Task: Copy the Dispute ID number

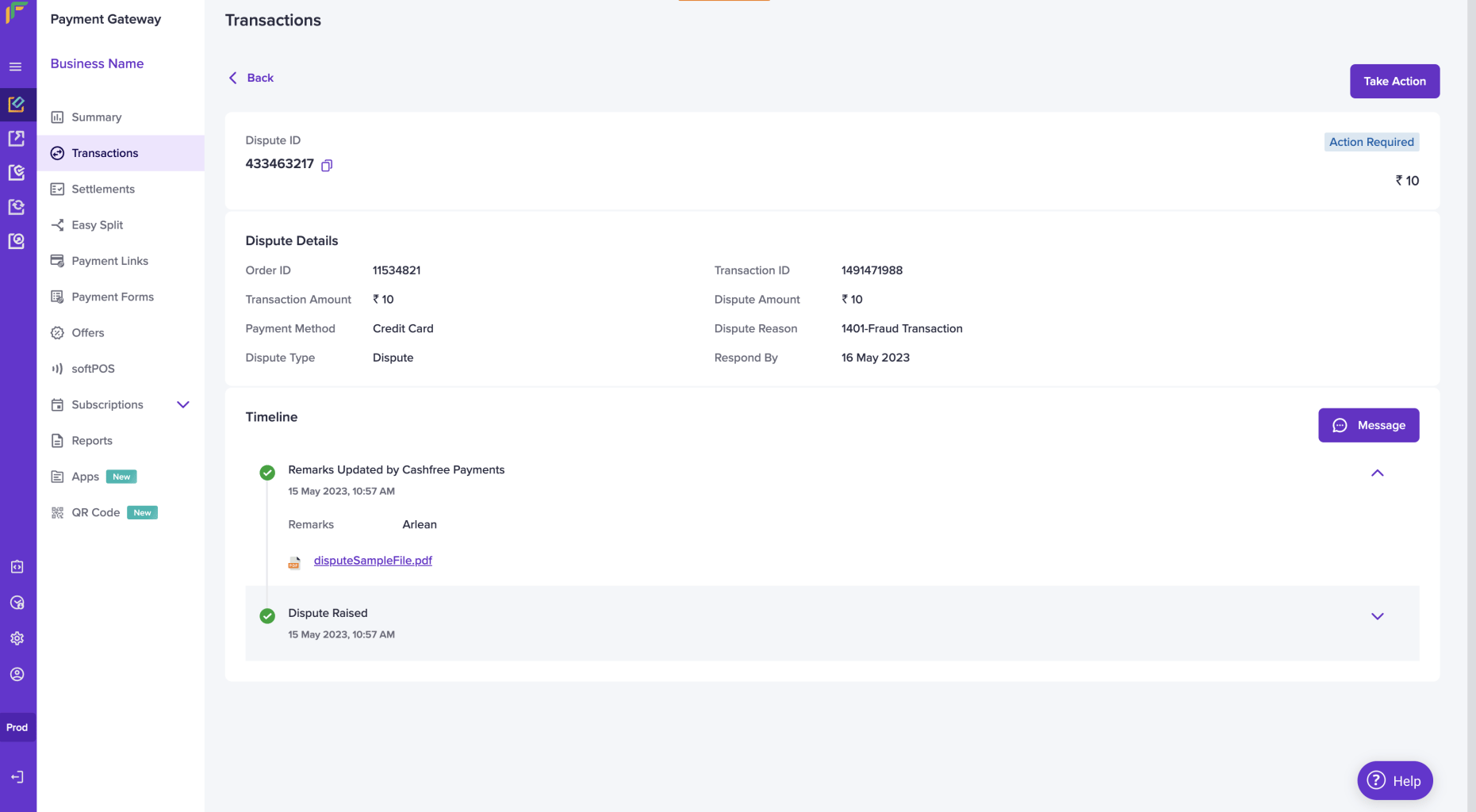Action: [x=327, y=165]
